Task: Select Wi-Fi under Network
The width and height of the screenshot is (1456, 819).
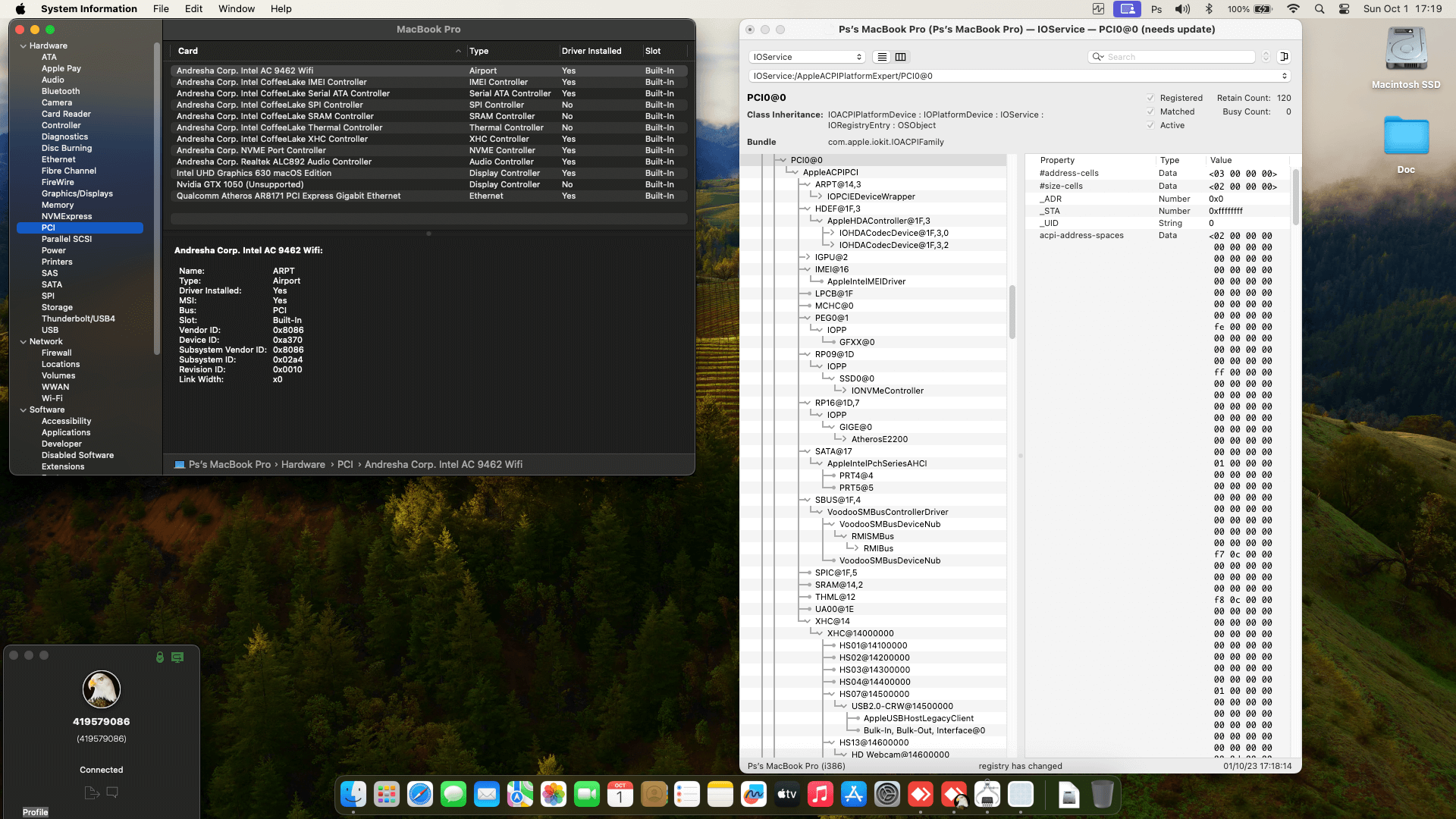Action: click(52, 398)
